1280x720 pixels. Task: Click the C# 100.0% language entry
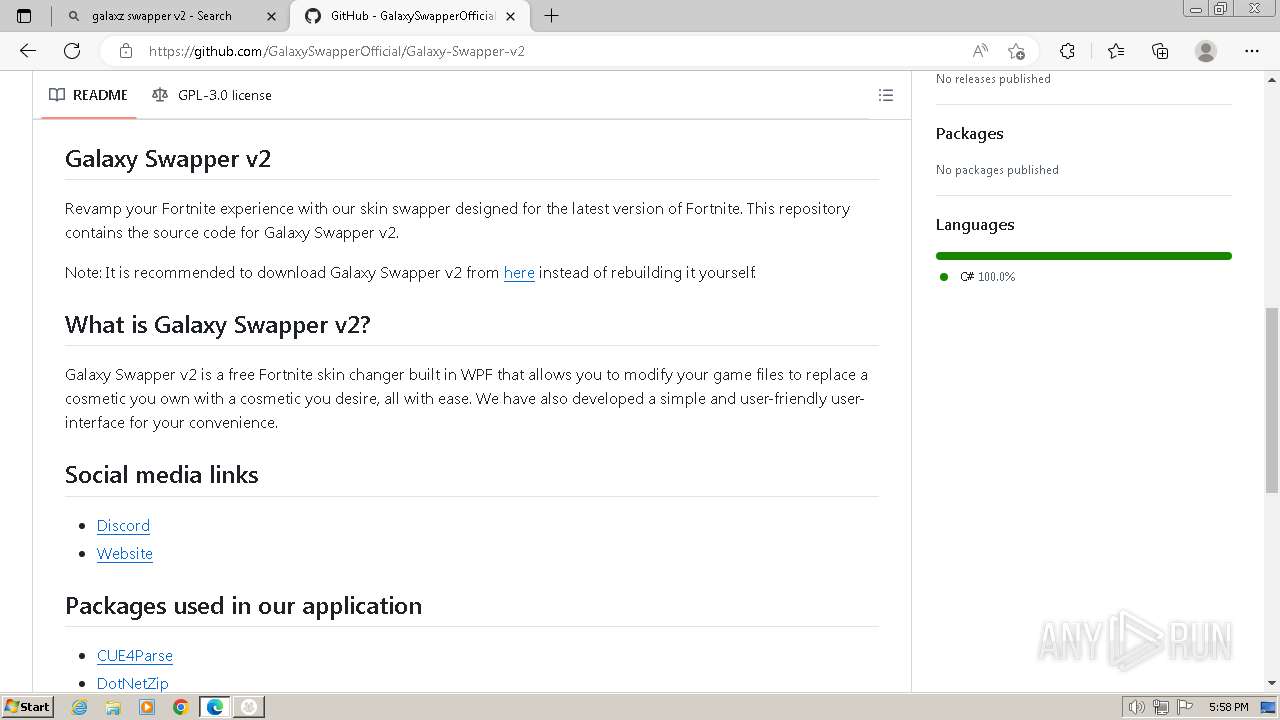coord(987,277)
